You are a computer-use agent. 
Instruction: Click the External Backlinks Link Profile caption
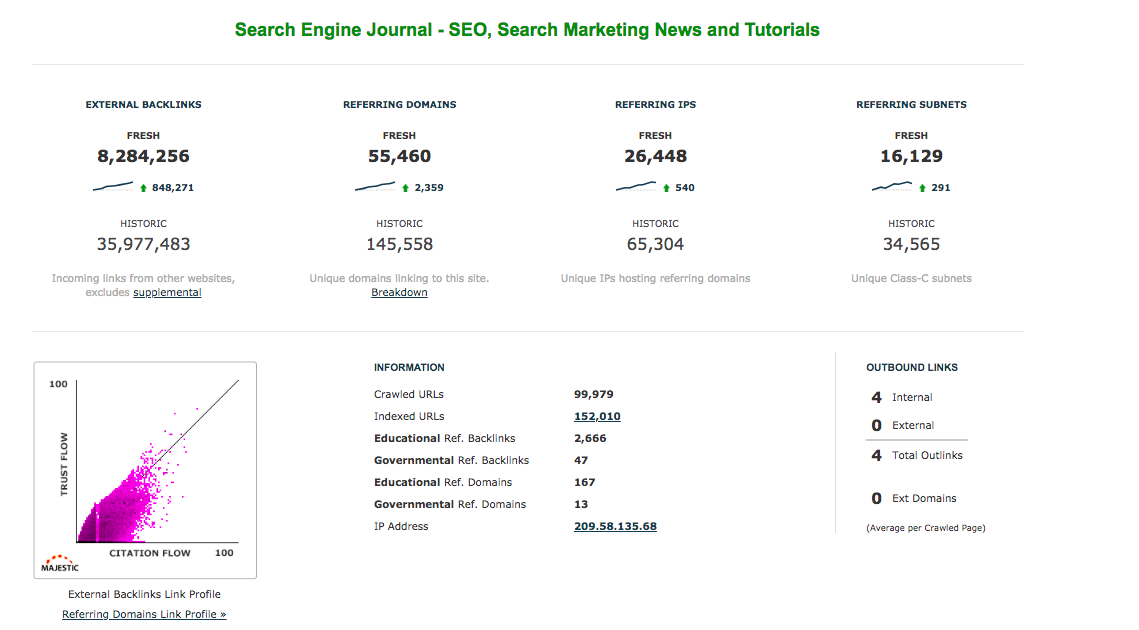click(x=144, y=594)
